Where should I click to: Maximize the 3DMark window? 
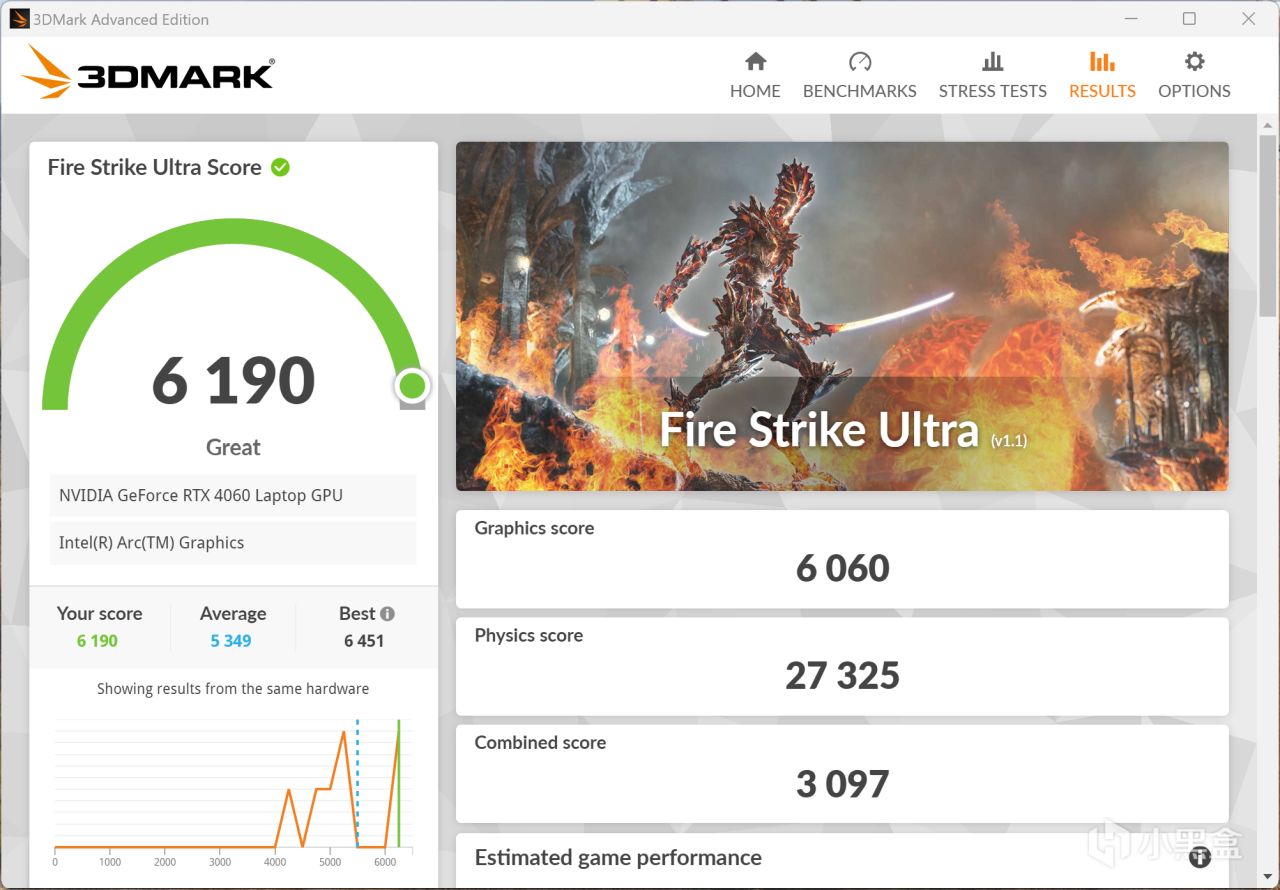pos(1189,19)
